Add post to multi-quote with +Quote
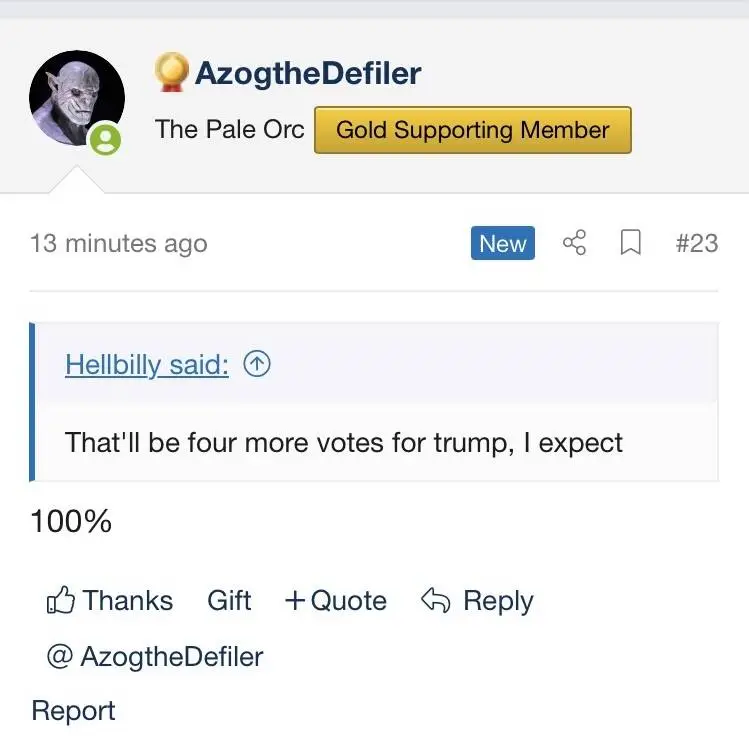The image size is (749, 753). (x=335, y=600)
